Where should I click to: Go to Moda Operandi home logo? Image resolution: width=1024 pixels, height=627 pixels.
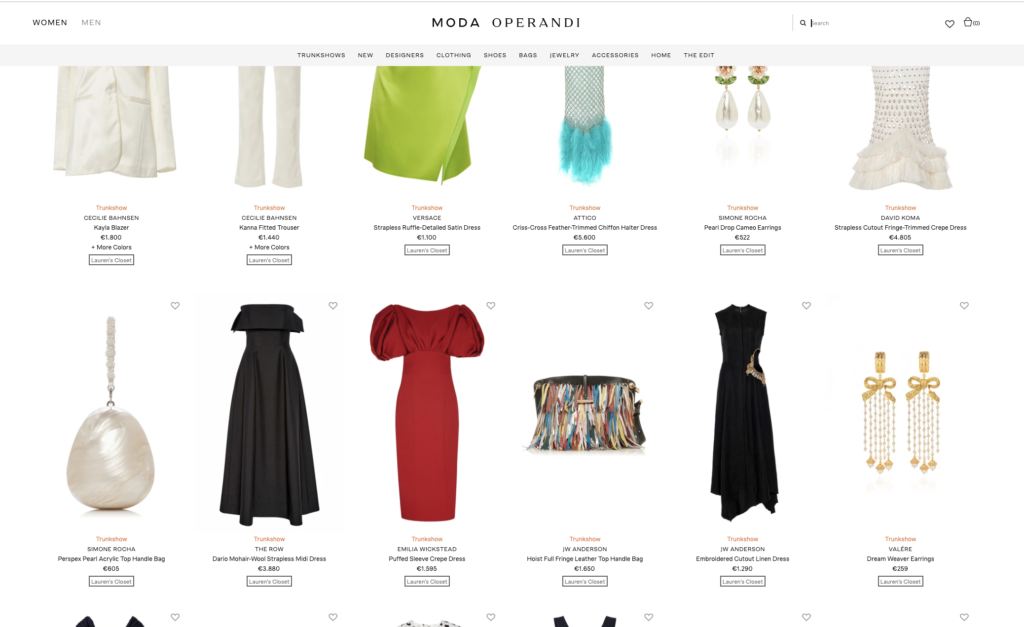pos(506,23)
